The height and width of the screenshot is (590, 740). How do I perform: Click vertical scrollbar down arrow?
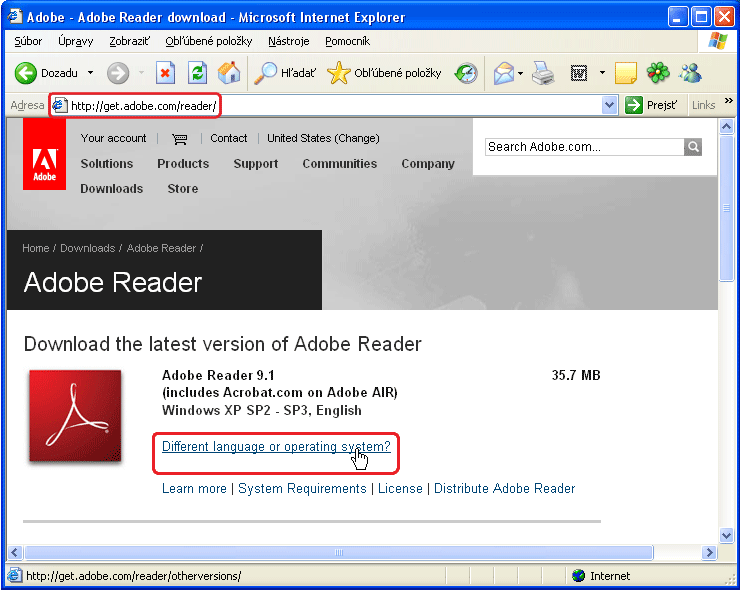[726, 535]
